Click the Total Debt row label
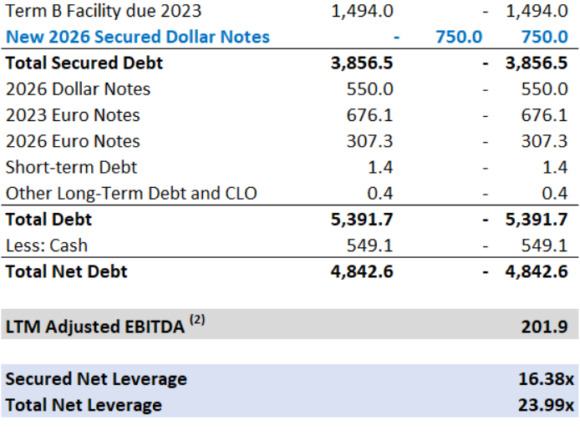The height and width of the screenshot is (435, 580). (48, 219)
